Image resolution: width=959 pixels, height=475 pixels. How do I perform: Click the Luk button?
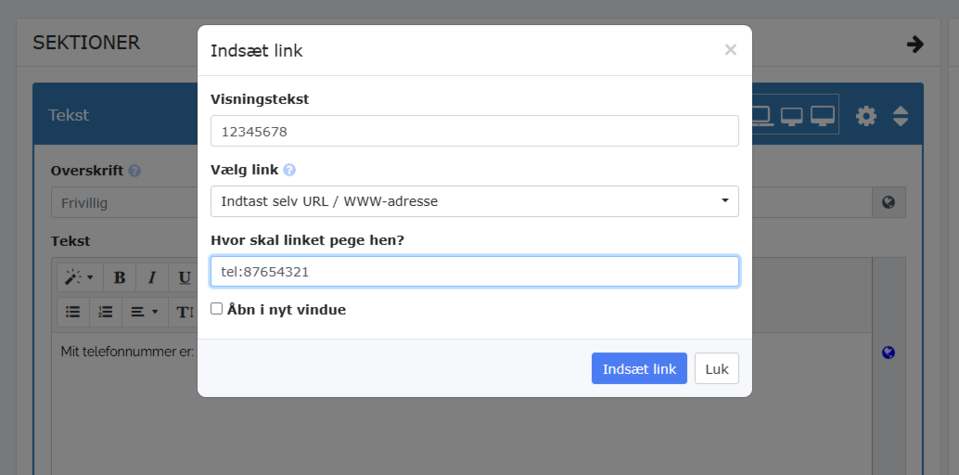point(716,369)
